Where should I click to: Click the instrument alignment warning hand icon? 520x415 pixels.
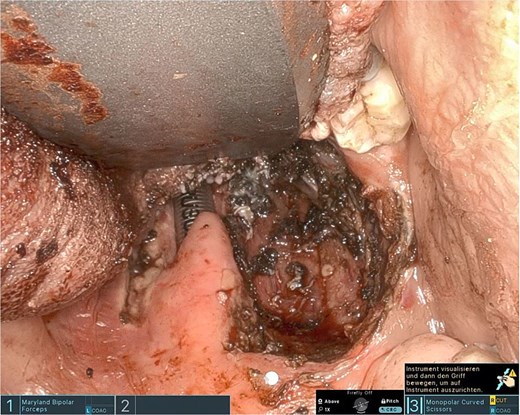pyautogui.click(x=507, y=379)
